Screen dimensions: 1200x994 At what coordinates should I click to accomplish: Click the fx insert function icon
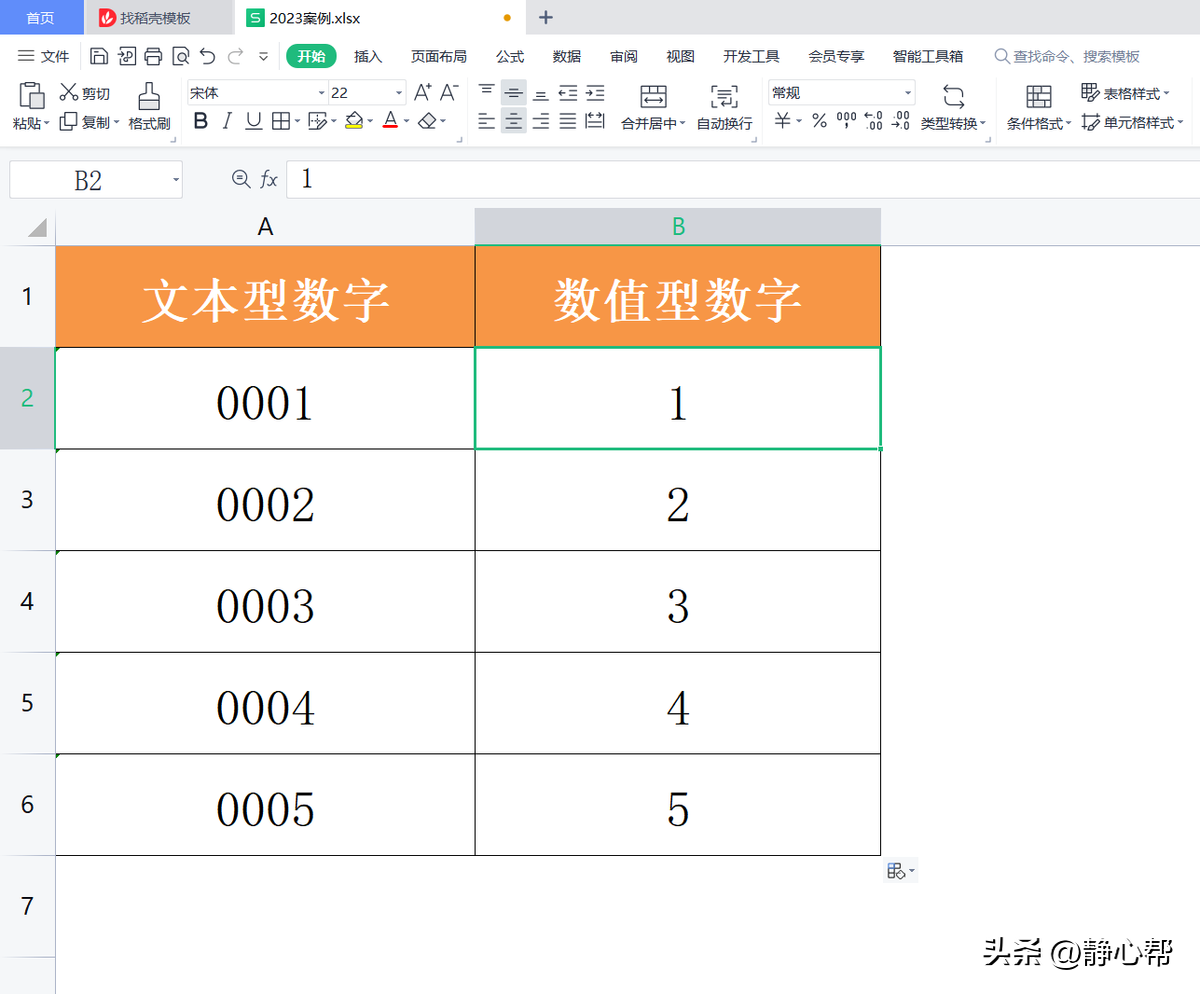pos(269,179)
